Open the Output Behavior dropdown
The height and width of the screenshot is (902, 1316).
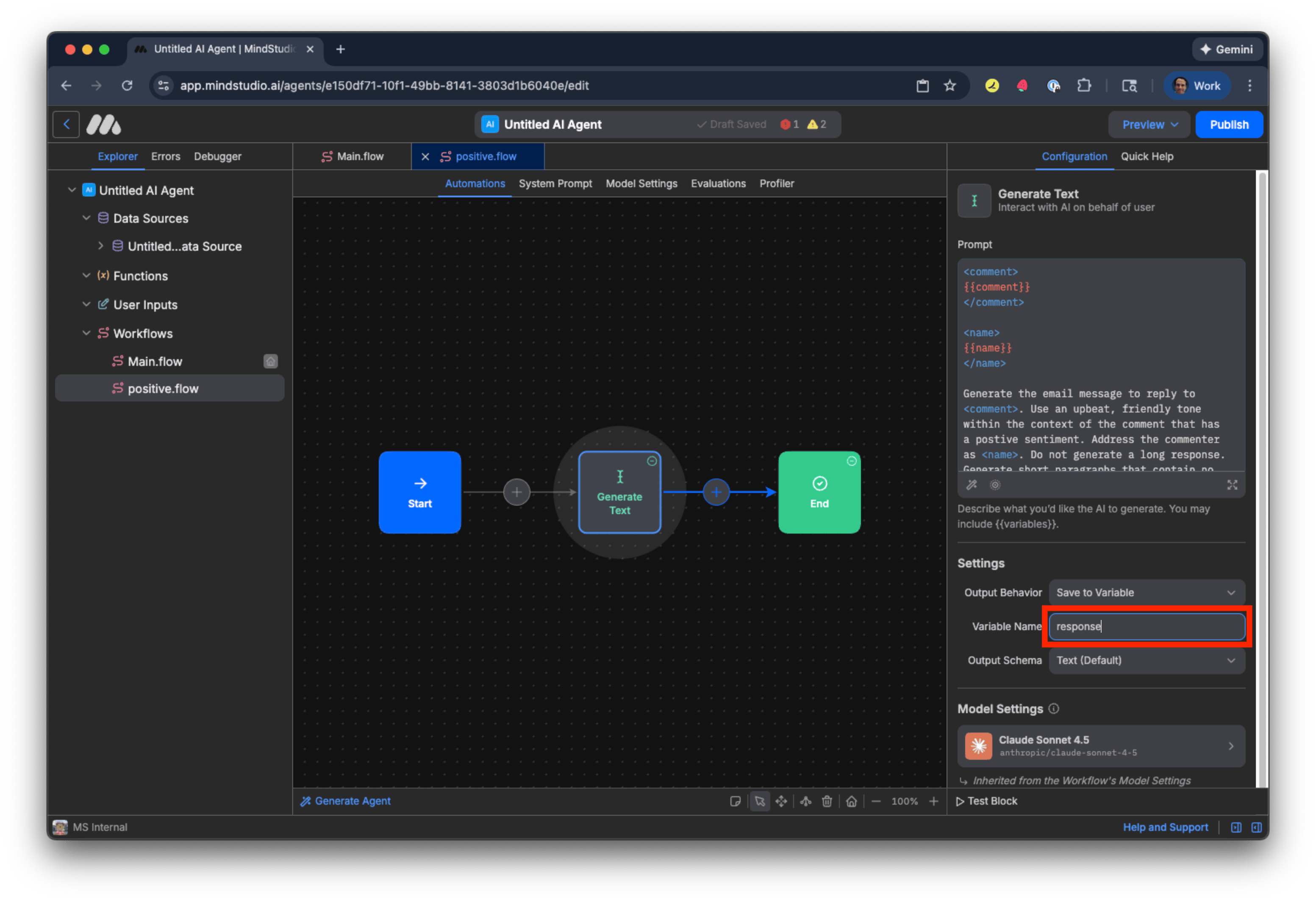[x=1146, y=592]
